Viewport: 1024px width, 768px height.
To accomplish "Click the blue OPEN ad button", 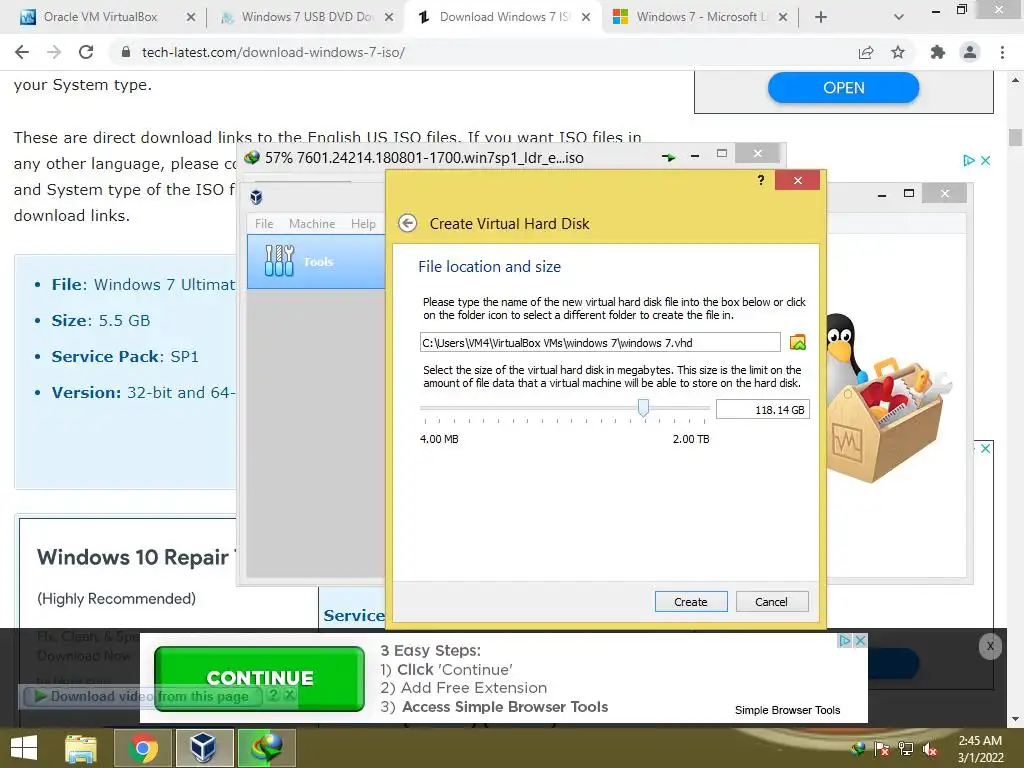I will coord(844,88).
